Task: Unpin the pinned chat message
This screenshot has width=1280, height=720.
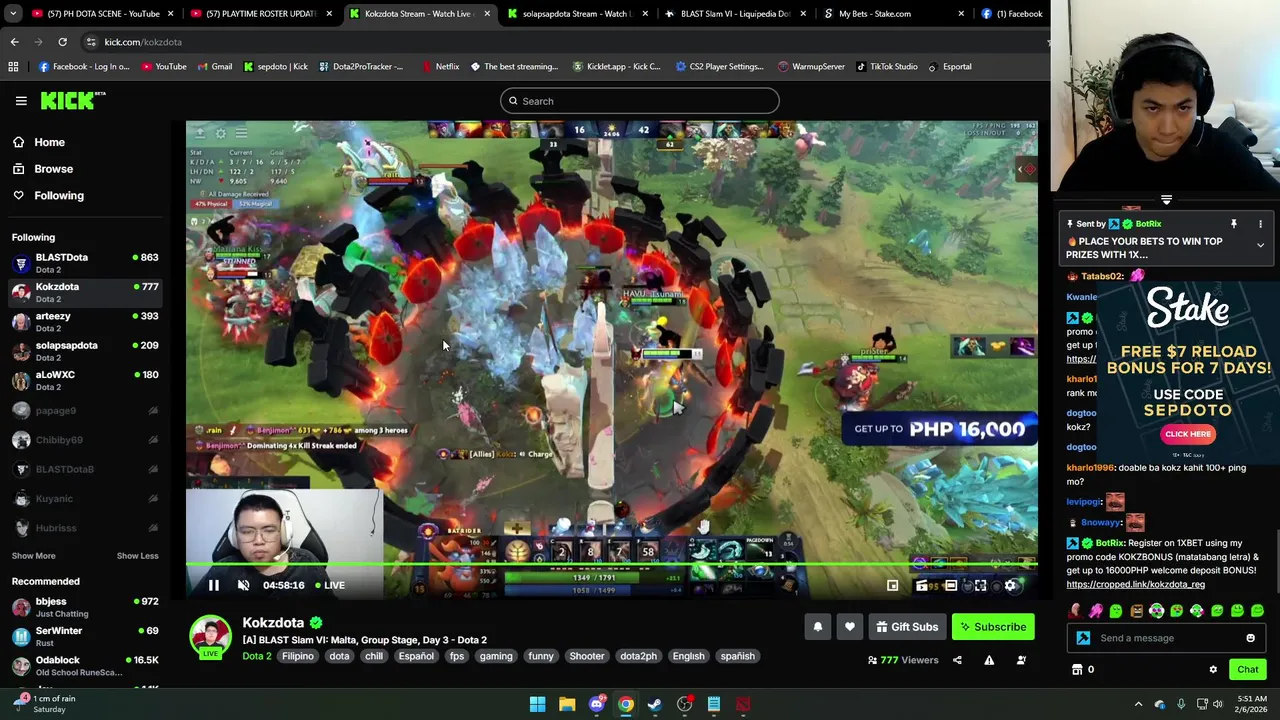Action: coord(1233,224)
